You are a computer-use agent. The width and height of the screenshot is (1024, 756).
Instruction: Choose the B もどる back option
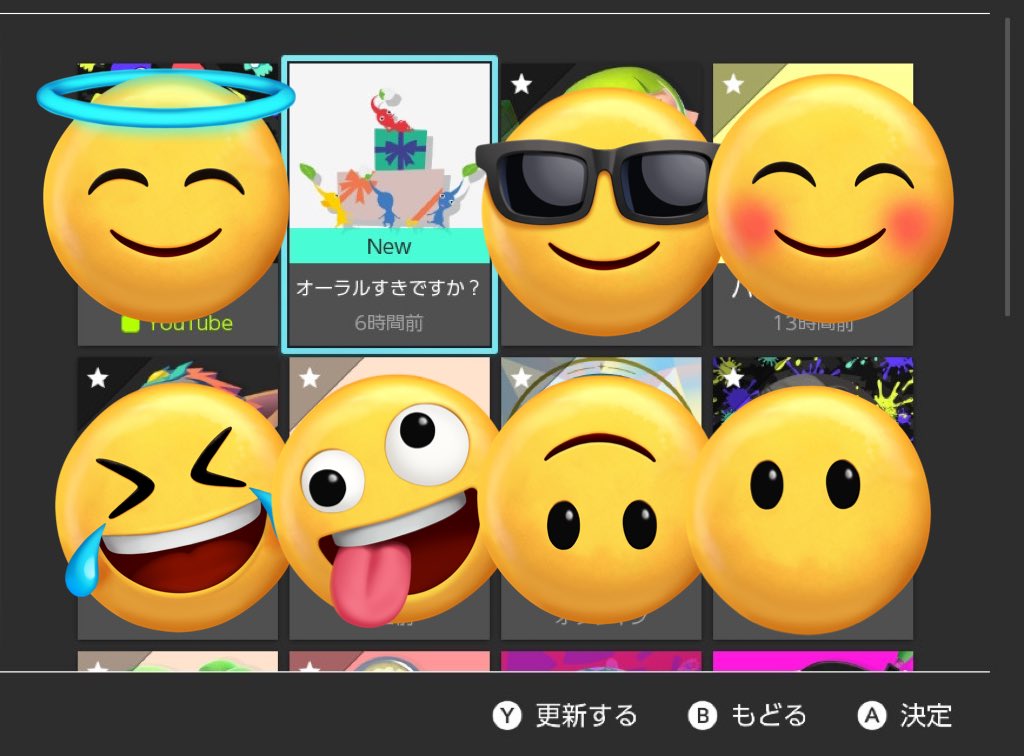[747, 716]
